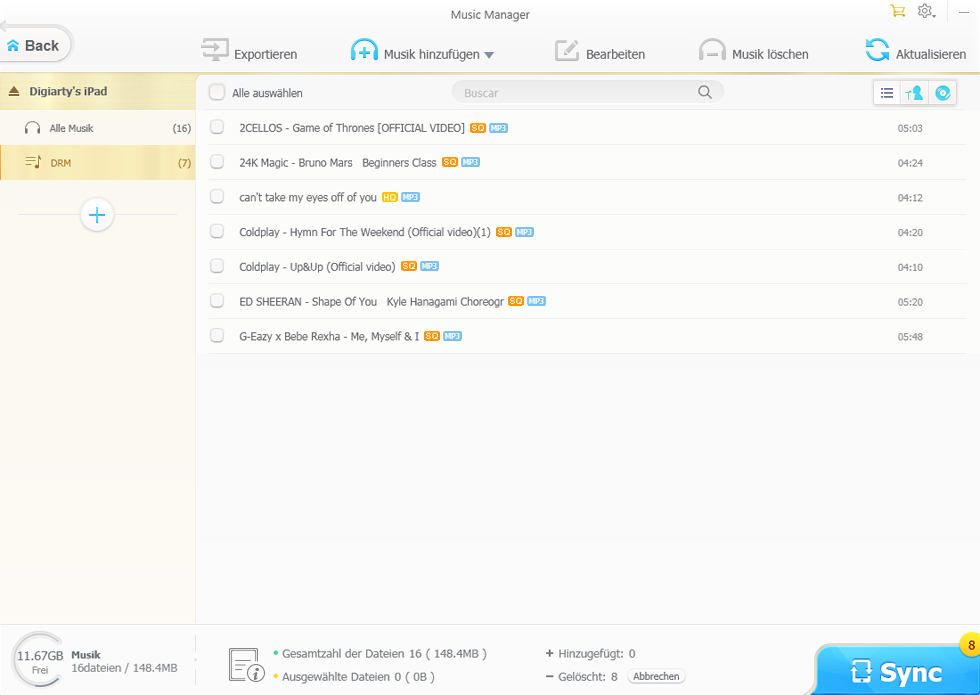The image size is (980, 695).
Task: Click the plus icon to add playlist
Action: coord(97,214)
